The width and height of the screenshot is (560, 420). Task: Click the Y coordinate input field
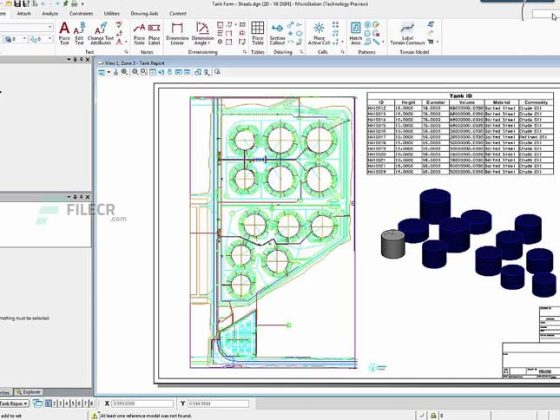tap(218, 404)
